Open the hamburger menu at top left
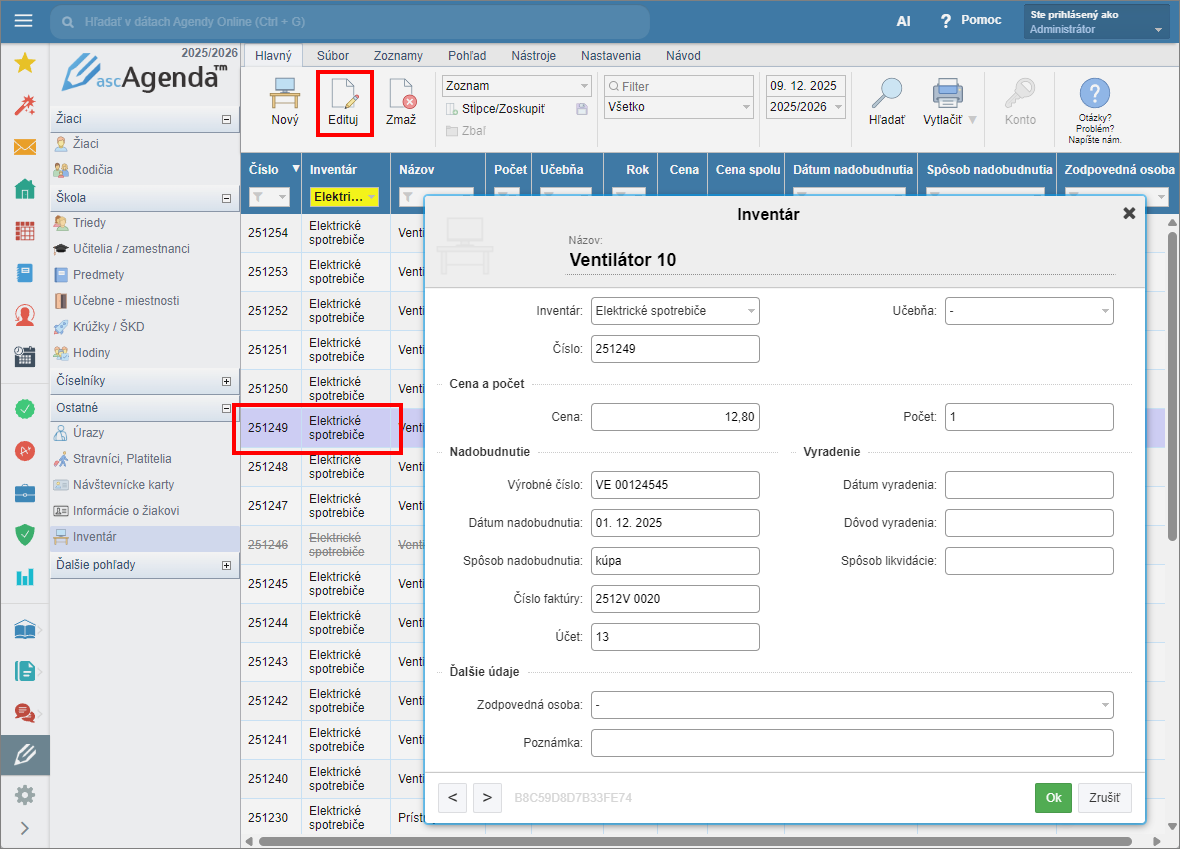This screenshot has width=1180, height=849. (x=24, y=21)
